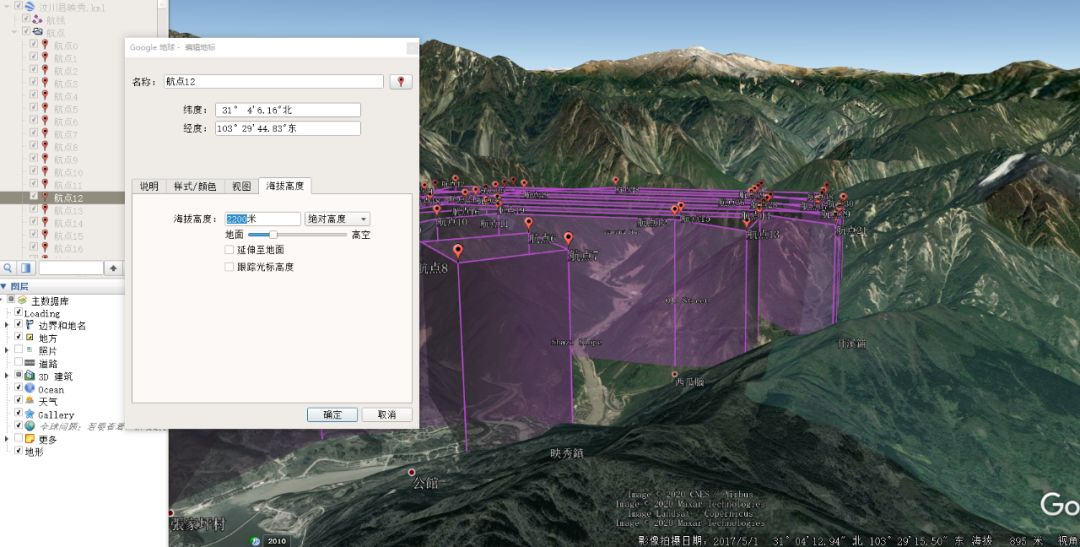Click the placemark icon button beside name field
This screenshot has height=547, width=1080.
coord(401,82)
